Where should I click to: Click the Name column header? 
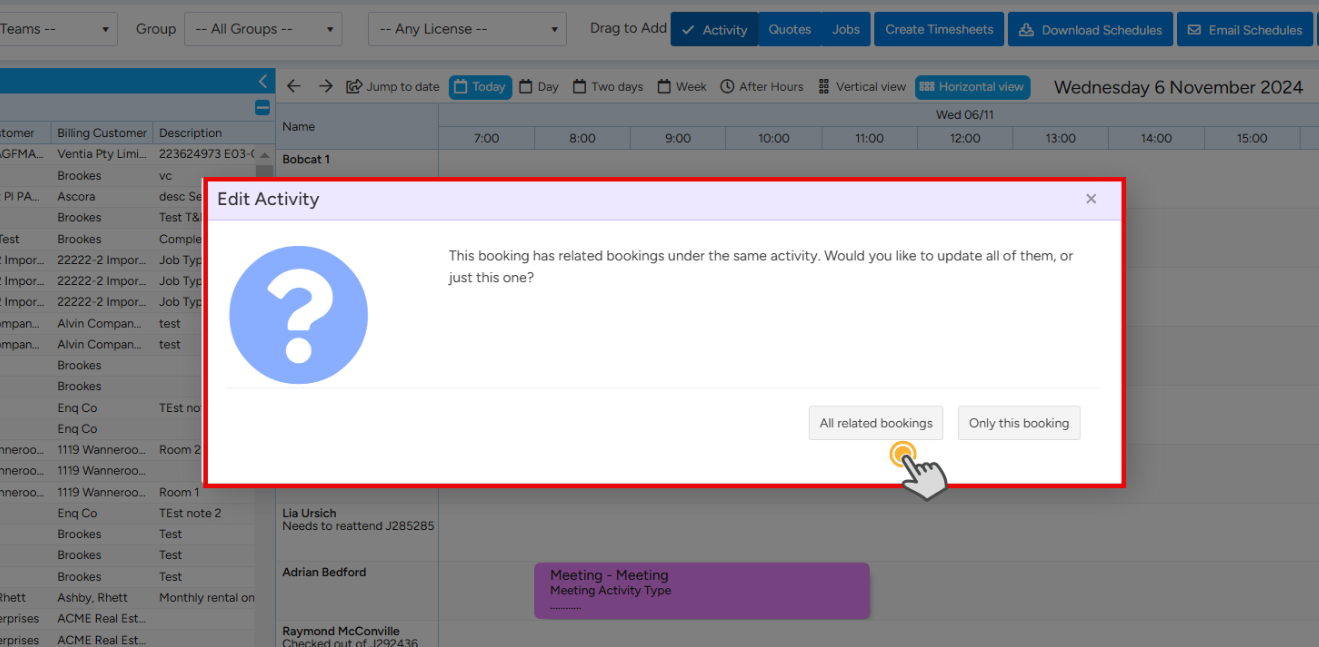(357, 127)
